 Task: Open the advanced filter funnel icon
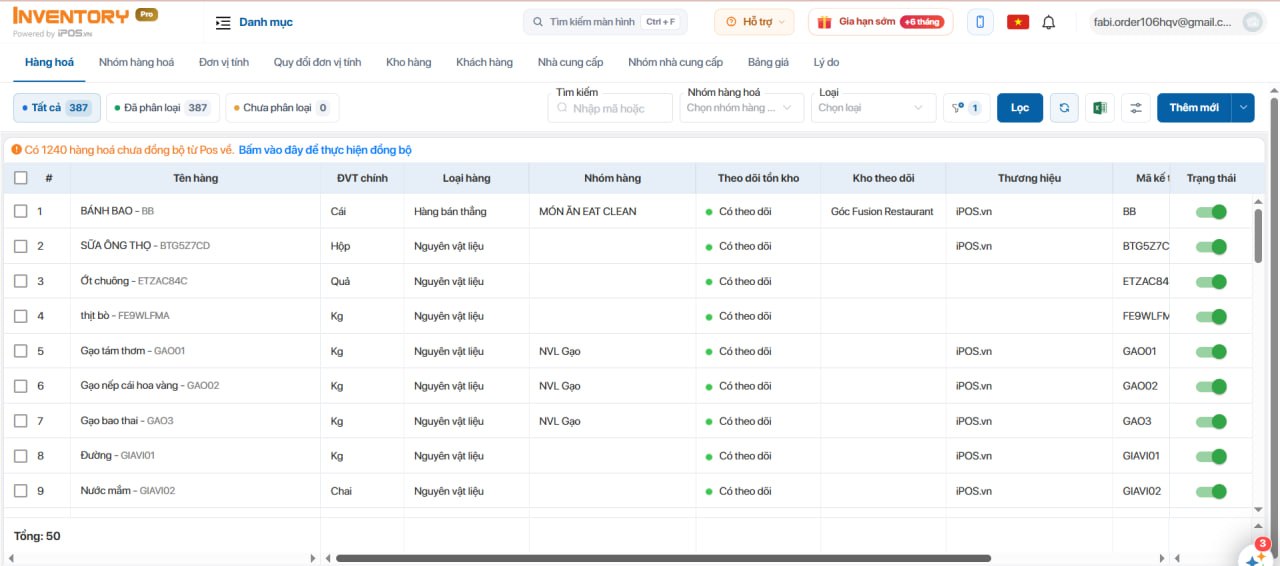pos(966,108)
